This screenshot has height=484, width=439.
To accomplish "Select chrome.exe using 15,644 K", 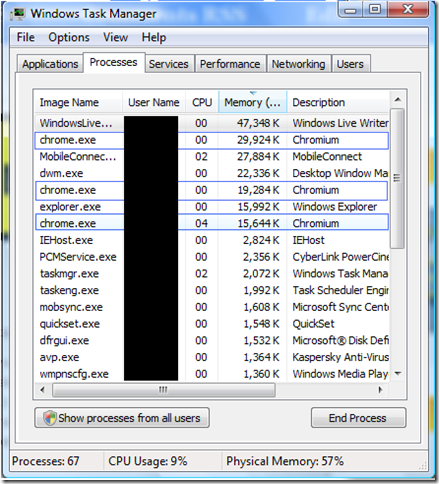I will [x=212, y=223].
